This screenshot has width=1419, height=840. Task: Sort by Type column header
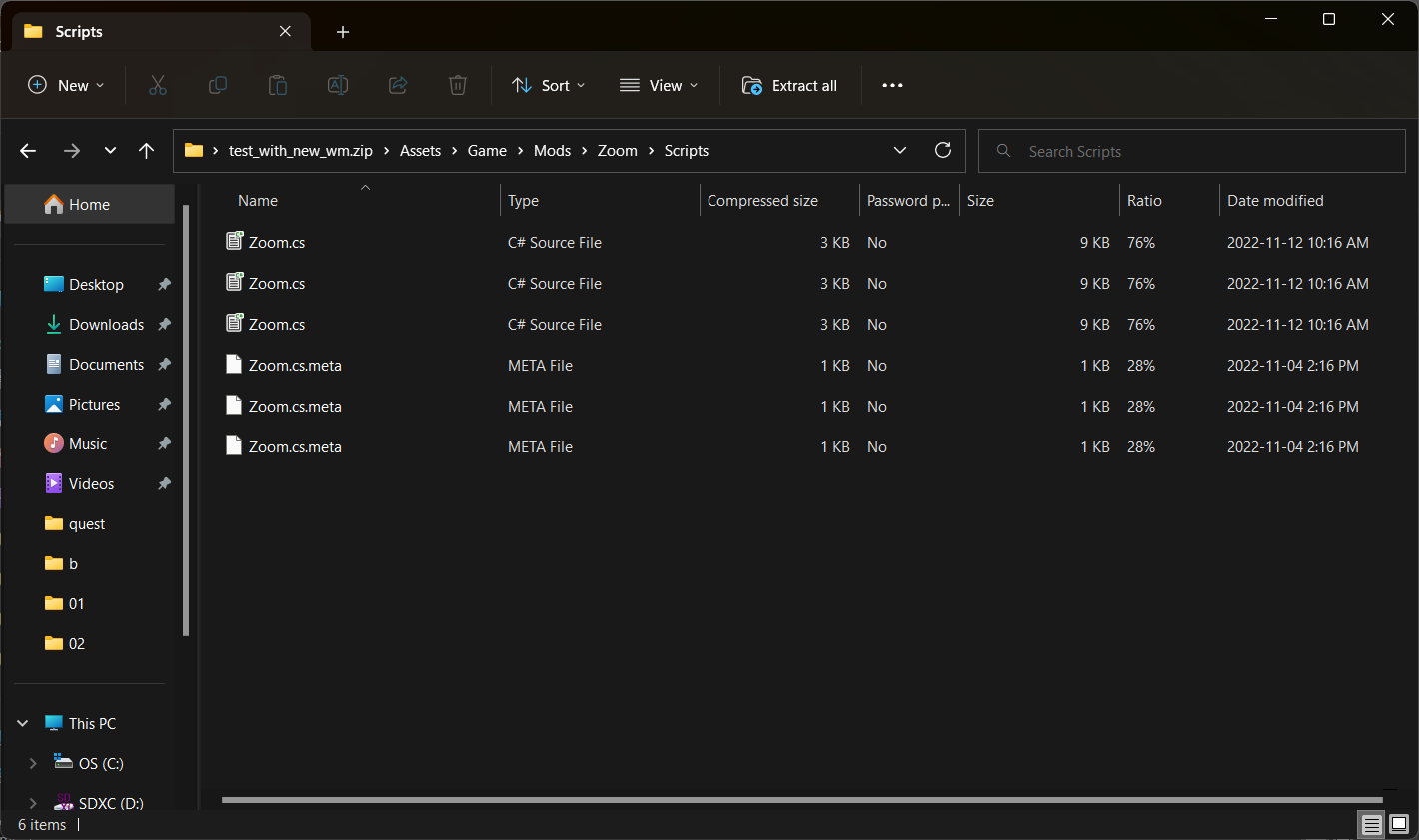(x=600, y=201)
